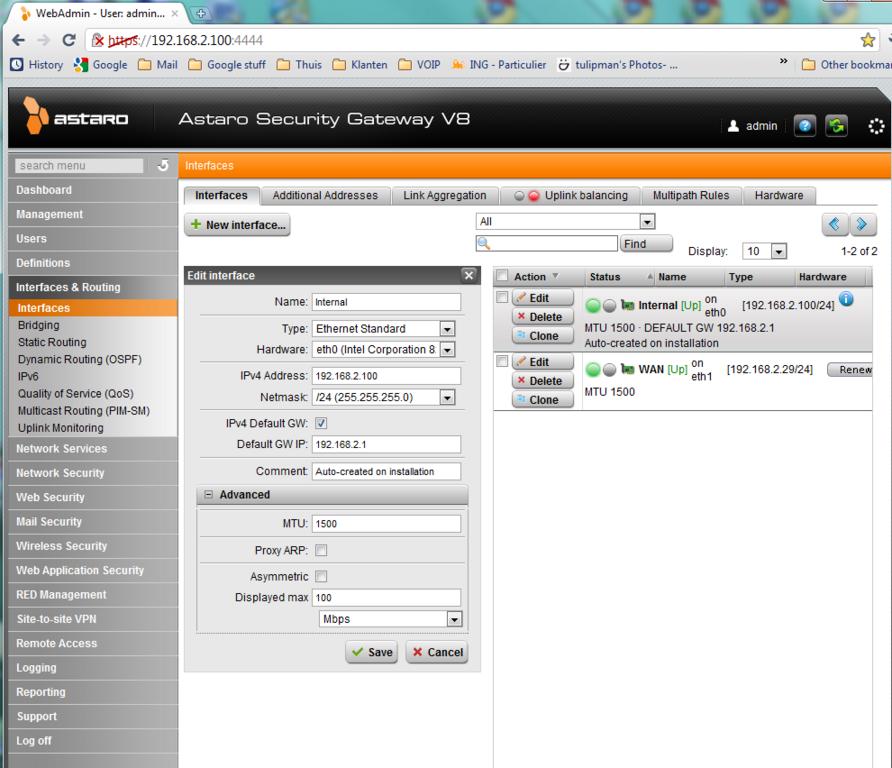The image size is (892, 768).
Task: Go to next page with right arrow
Action: pyautogui.click(x=862, y=224)
